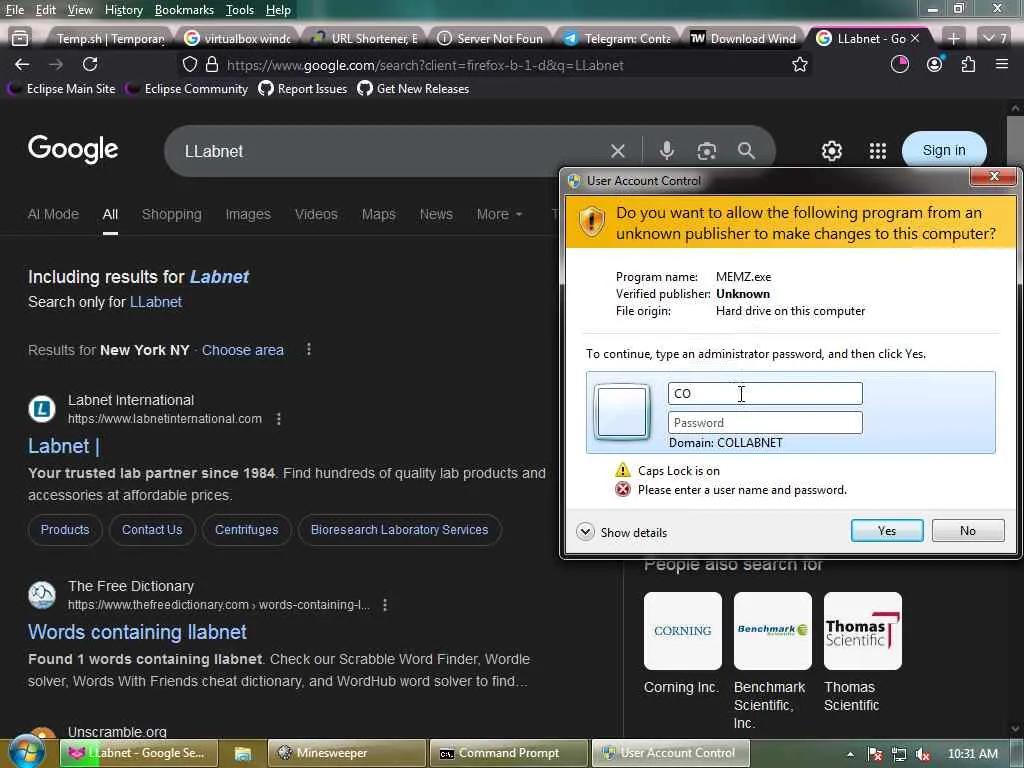The width and height of the screenshot is (1024, 768).
Task: Open the Bookmarks menu
Action: point(184,10)
